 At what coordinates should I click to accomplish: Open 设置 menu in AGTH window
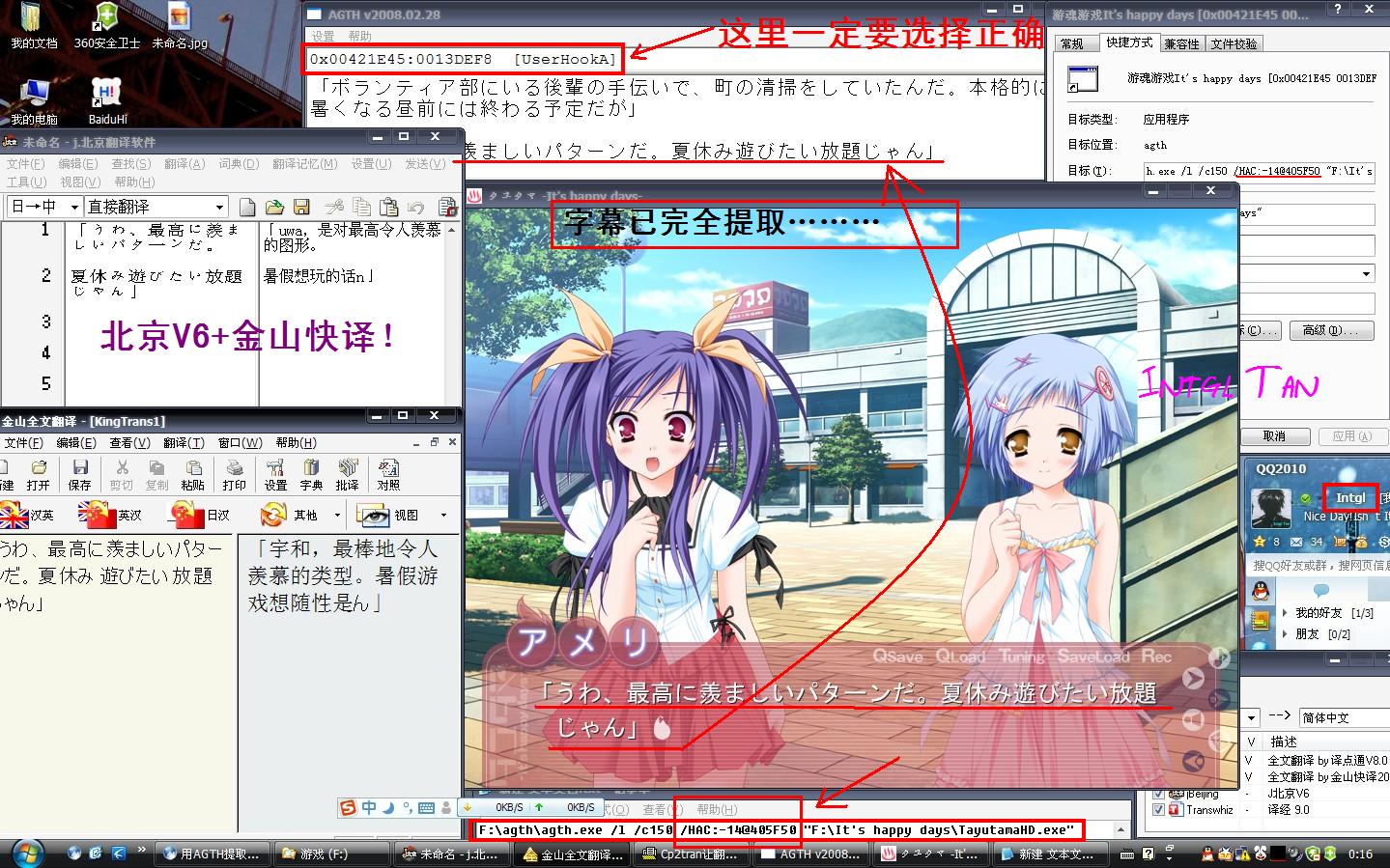(x=323, y=36)
